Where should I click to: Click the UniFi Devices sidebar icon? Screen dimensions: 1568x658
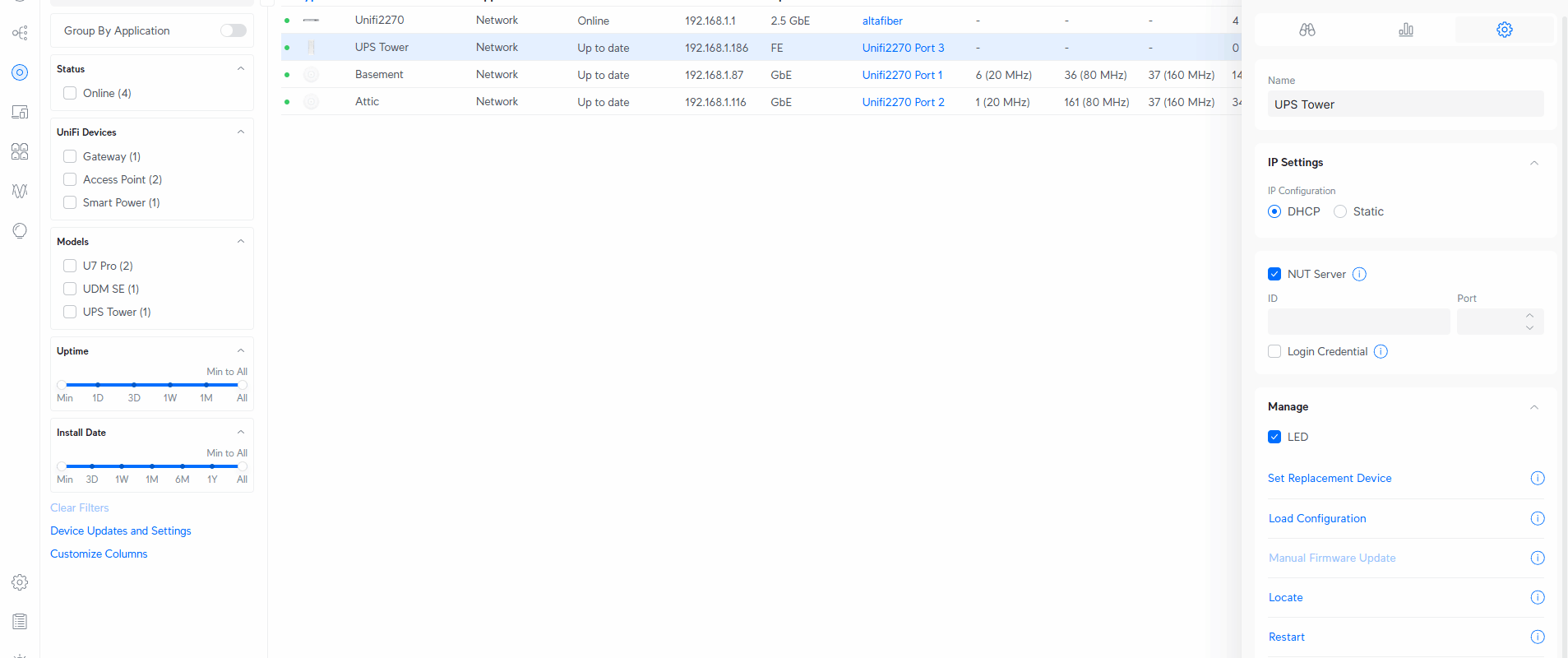[x=20, y=72]
